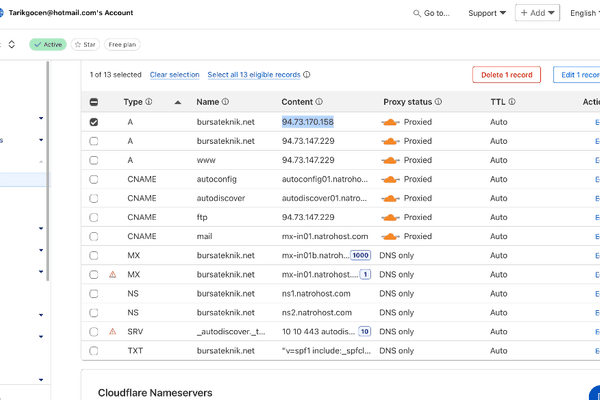Click the up-down account switcher arrows

click(11, 44)
